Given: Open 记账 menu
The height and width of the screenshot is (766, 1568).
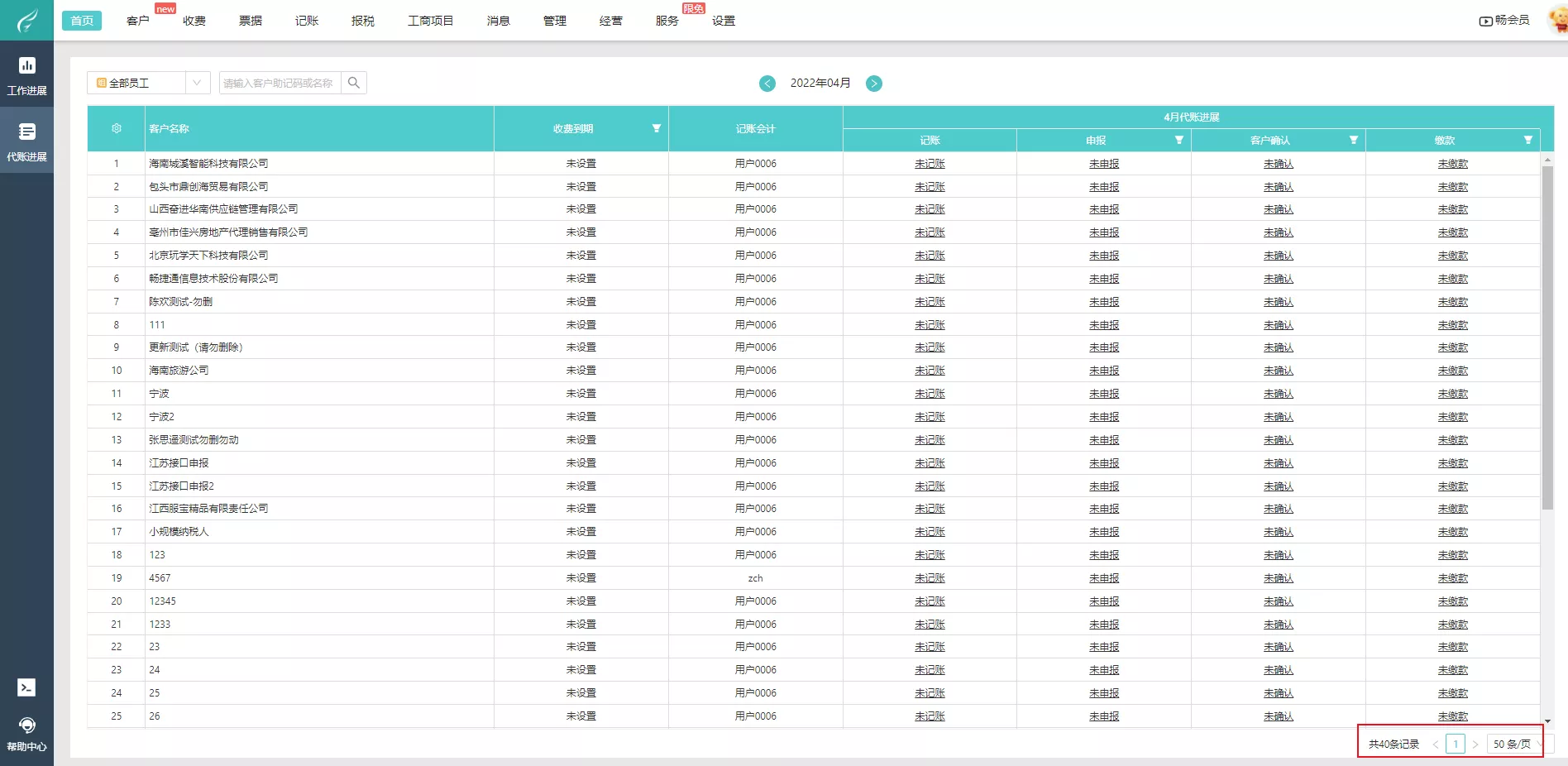Looking at the screenshot, I should click(307, 21).
